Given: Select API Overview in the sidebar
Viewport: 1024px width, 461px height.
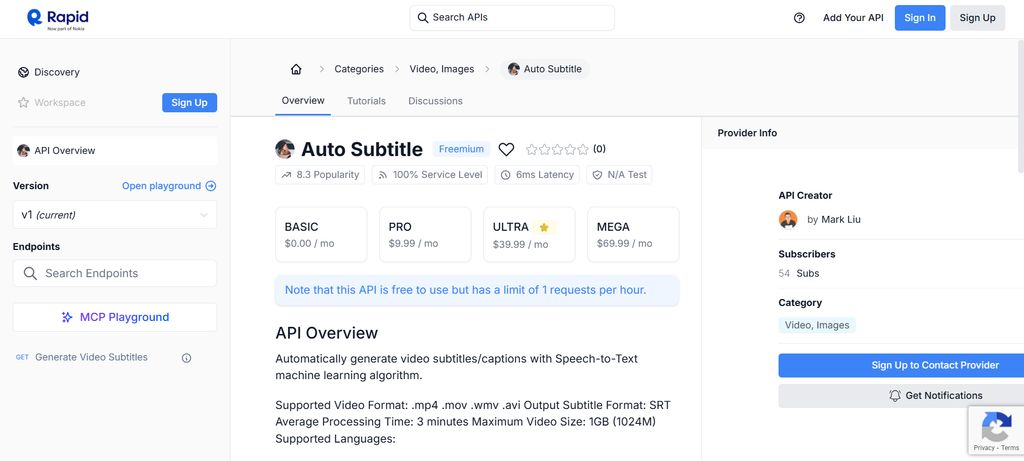Looking at the screenshot, I should [115, 151].
